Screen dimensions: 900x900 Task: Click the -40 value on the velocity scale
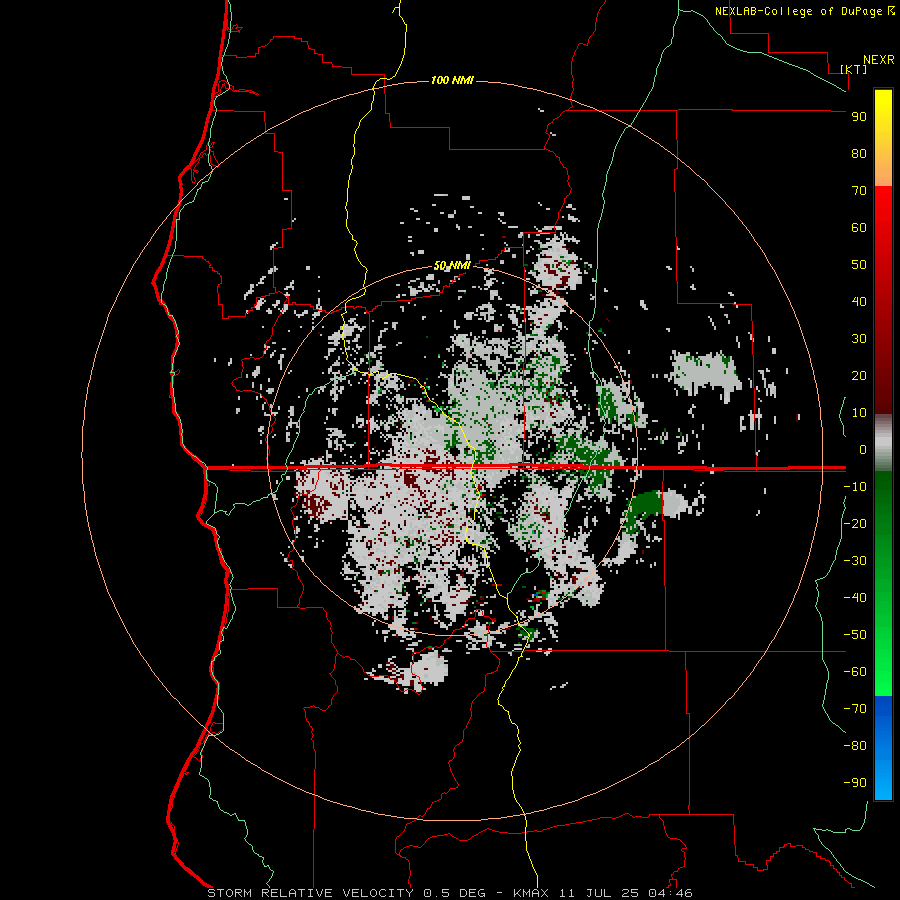click(855, 598)
